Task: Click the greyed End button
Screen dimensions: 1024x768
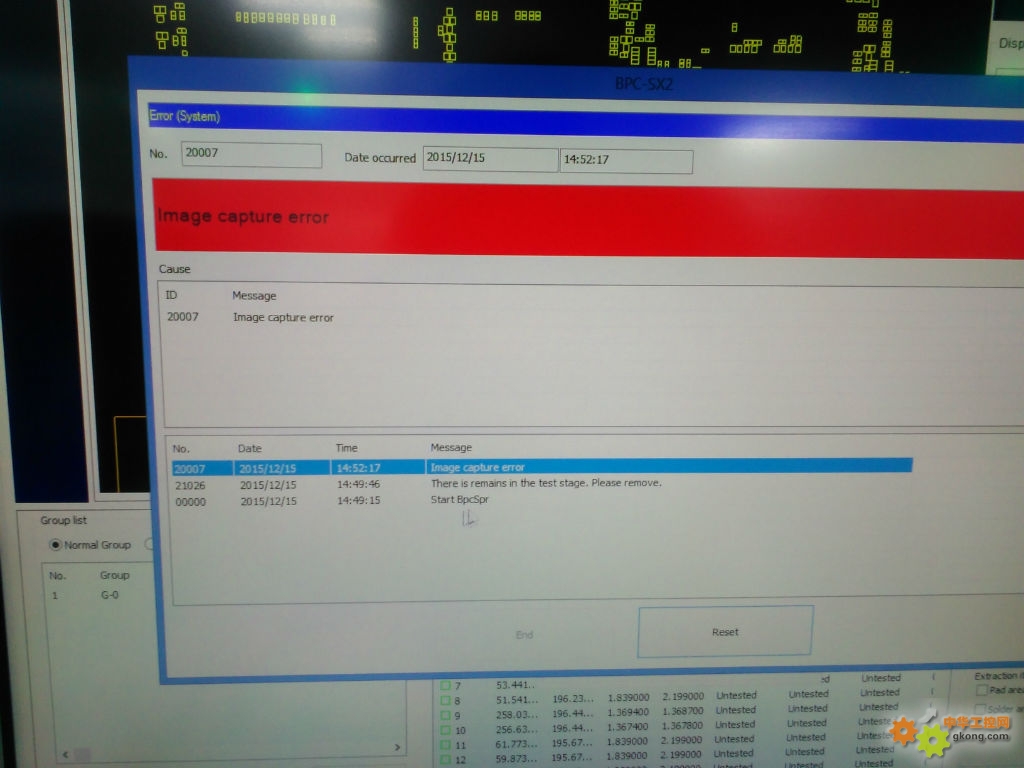Action: [524, 634]
